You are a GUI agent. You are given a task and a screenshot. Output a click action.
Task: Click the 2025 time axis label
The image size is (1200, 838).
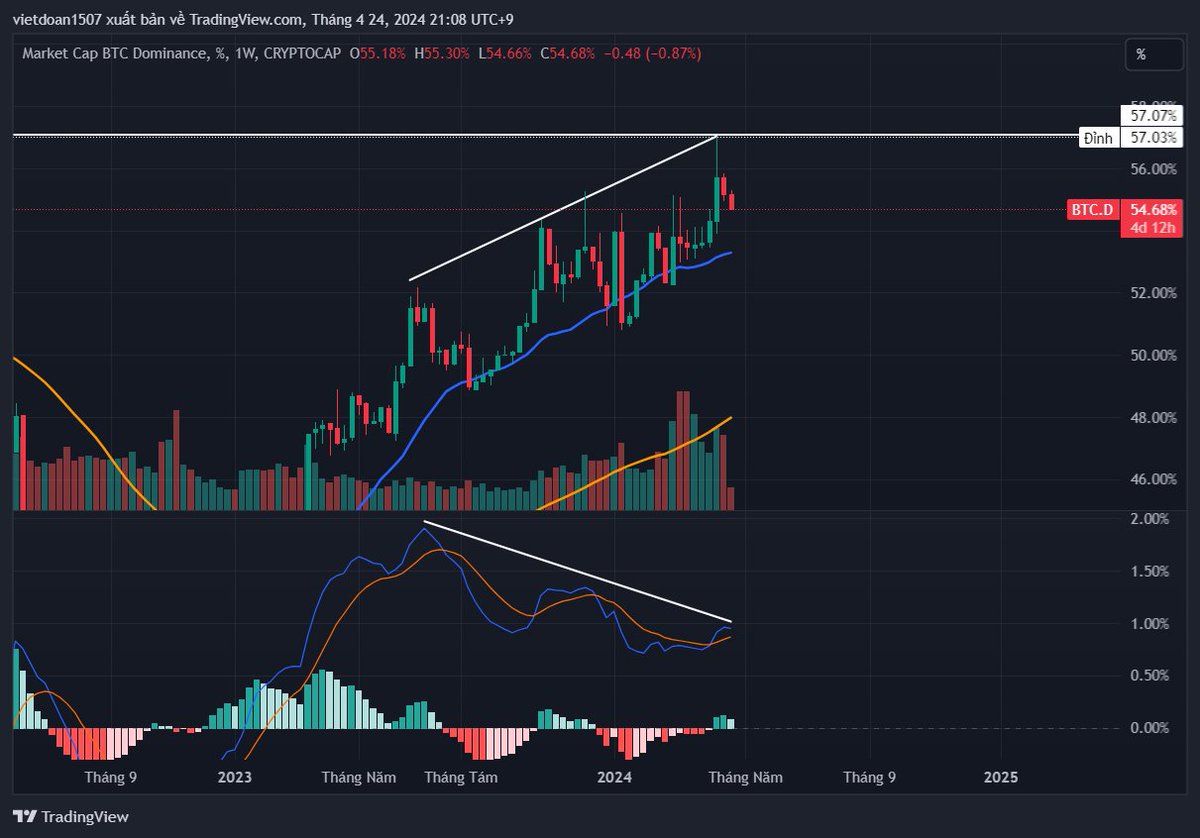pyautogui.click(x=1001, y=777)
